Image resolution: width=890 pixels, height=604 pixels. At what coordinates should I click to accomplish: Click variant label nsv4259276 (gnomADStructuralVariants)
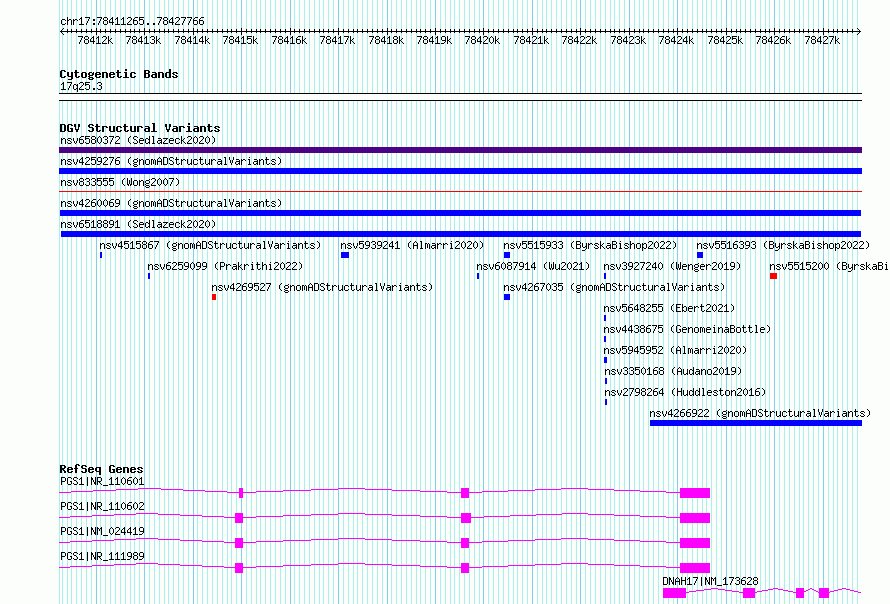171,161
